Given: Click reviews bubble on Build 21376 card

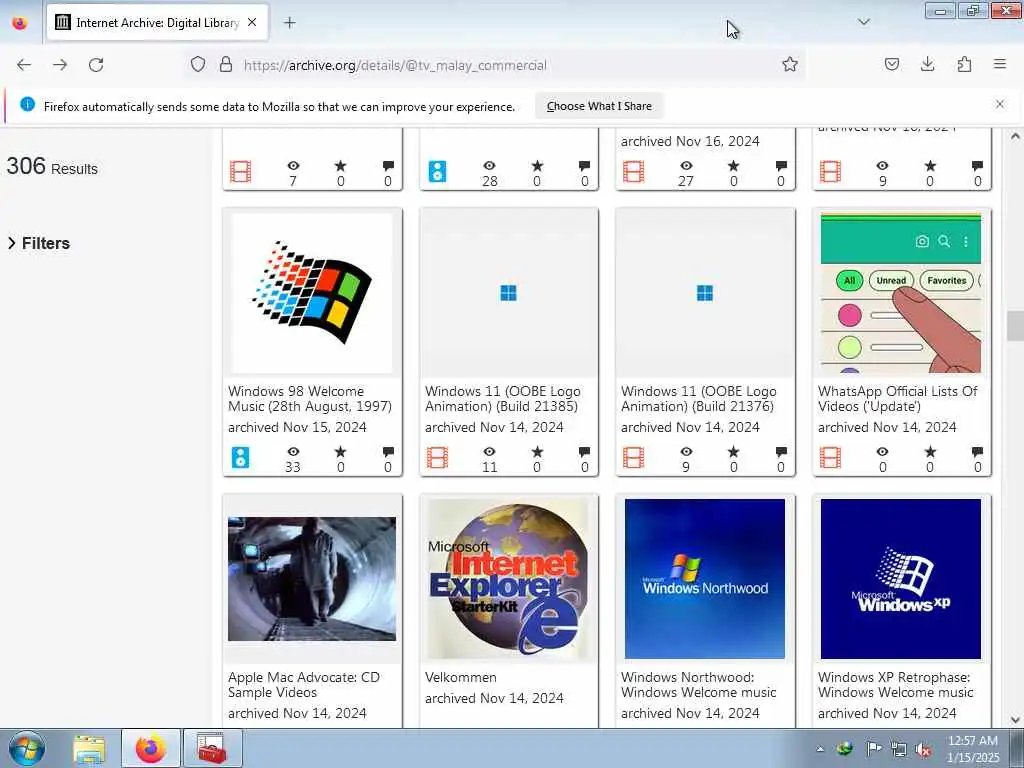Looking at the screenshot, I should click(x=781, y=451).
